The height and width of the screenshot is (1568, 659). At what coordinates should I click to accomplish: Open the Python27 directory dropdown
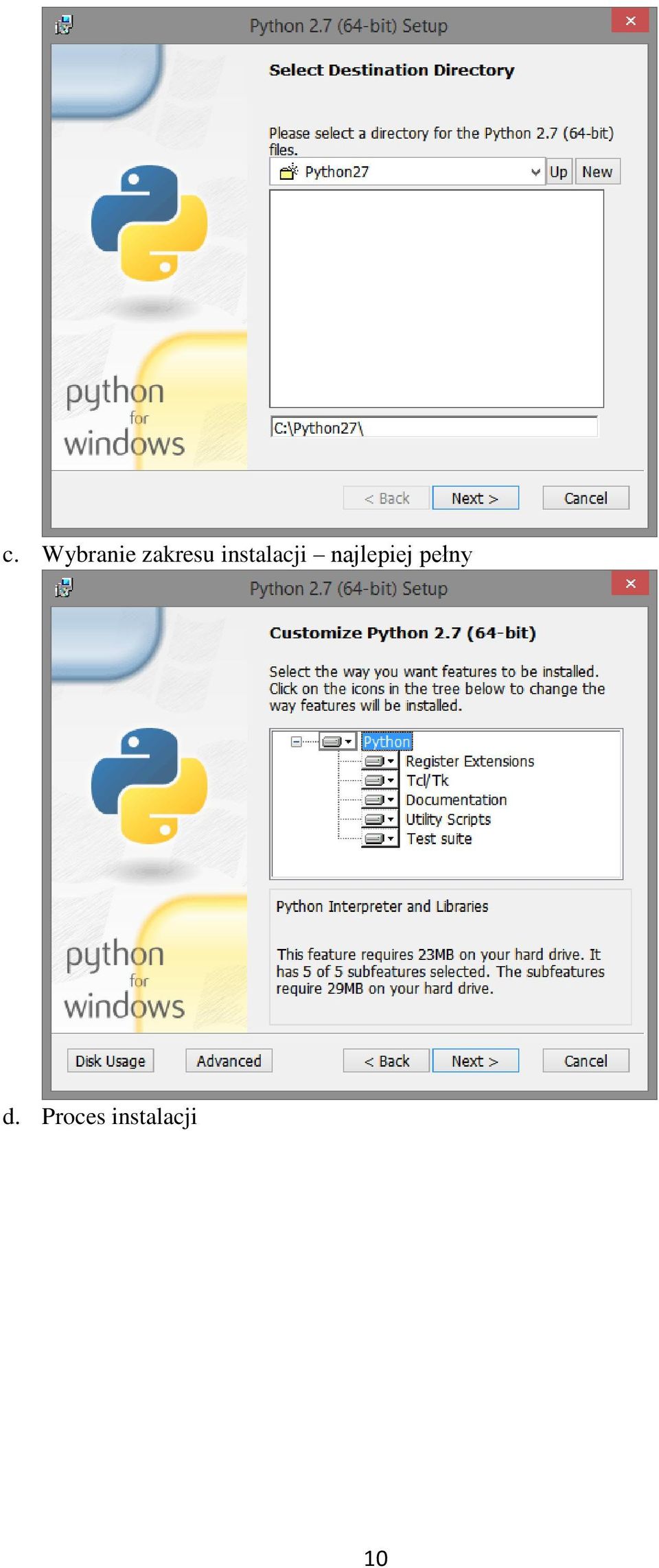coord(536,172)
